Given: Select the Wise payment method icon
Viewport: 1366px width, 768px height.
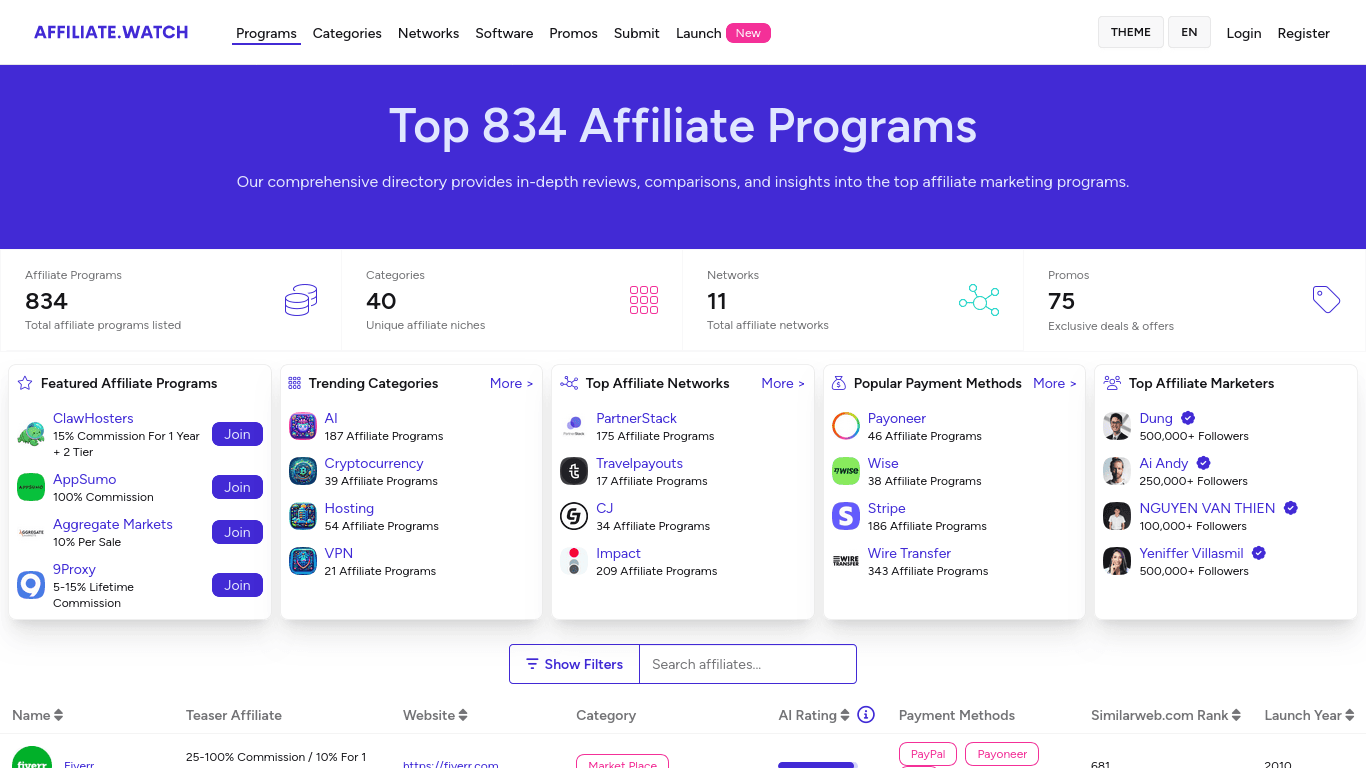Looking at the screenshot, I should point(845,470).
